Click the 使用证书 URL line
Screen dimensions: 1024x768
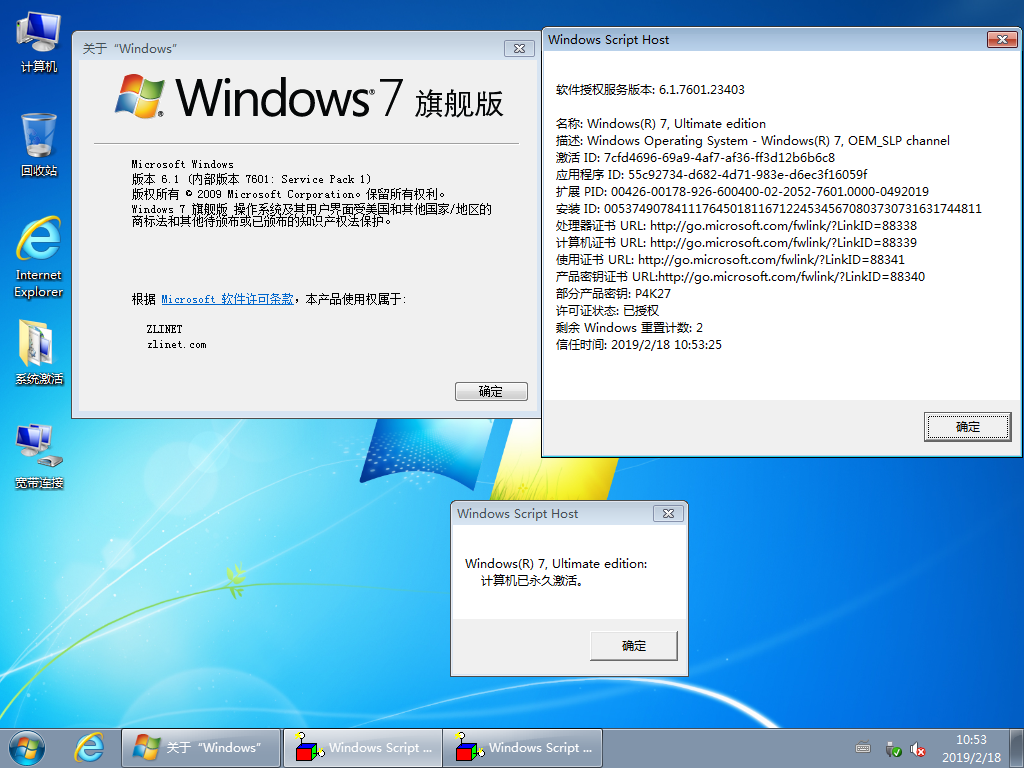pos(730,259)
